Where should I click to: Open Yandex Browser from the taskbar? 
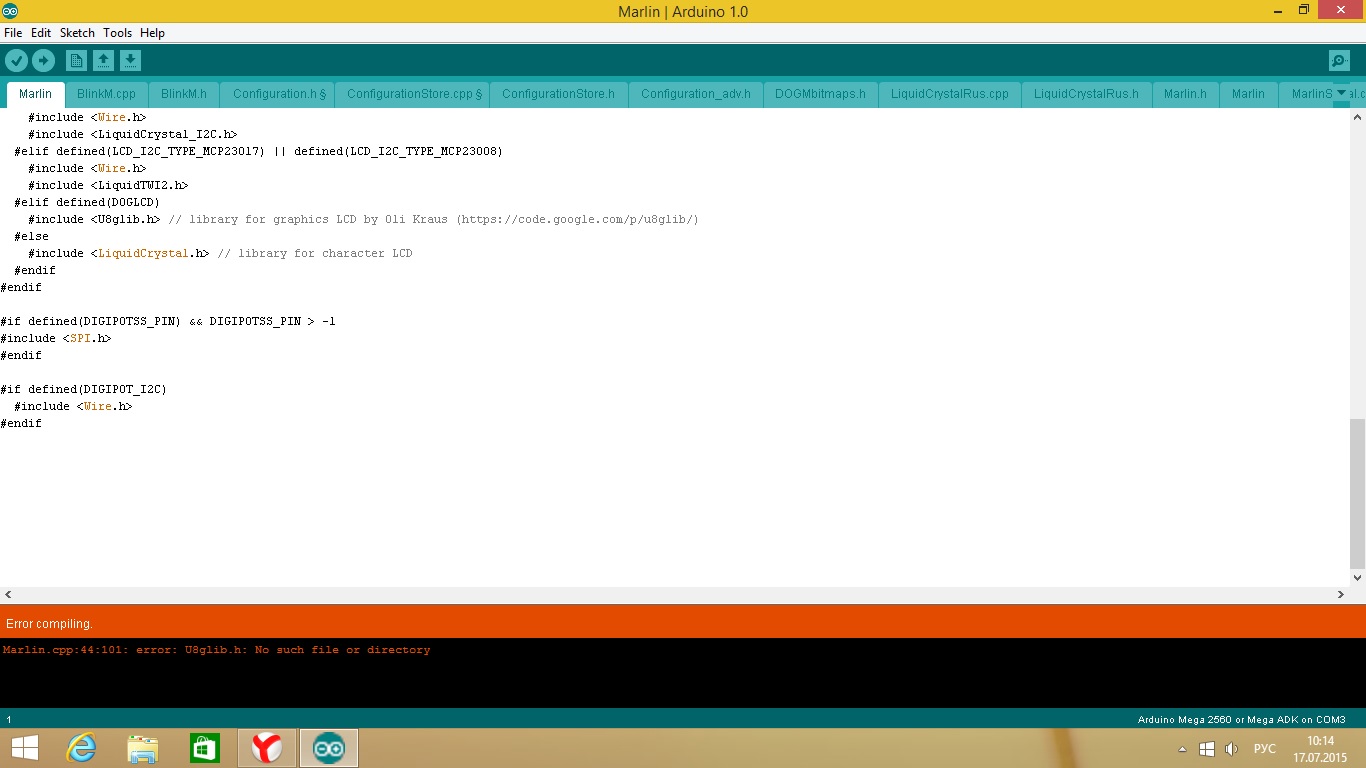pos(267,748)
